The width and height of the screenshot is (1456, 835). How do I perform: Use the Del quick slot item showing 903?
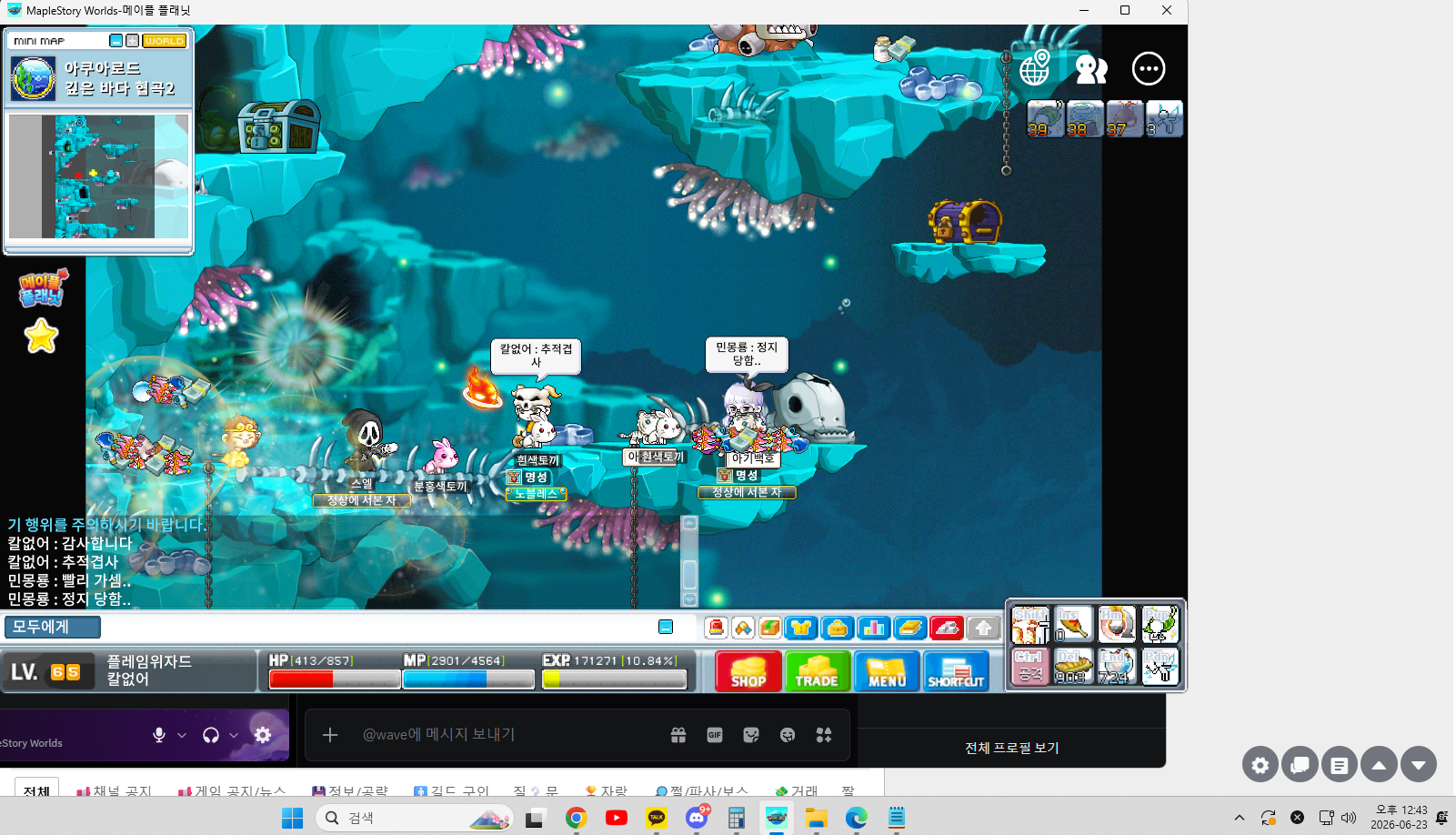click(x=1073, y=667)
